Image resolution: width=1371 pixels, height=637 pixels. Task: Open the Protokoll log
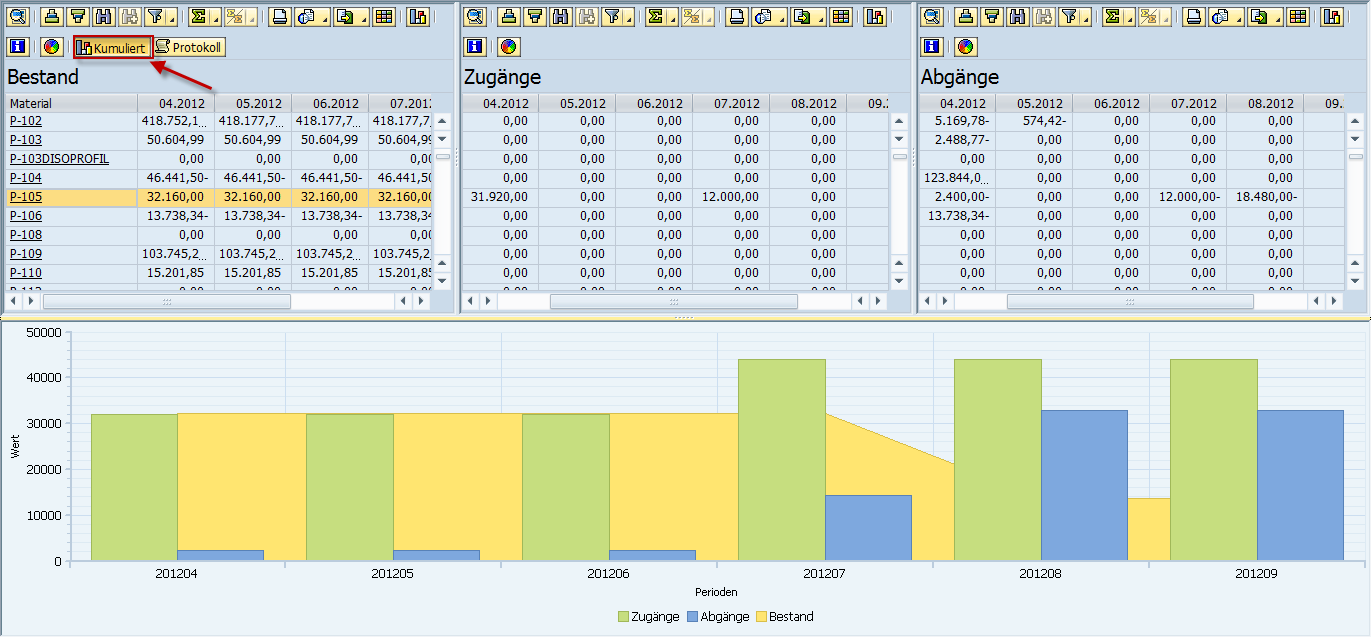[192, 46]
